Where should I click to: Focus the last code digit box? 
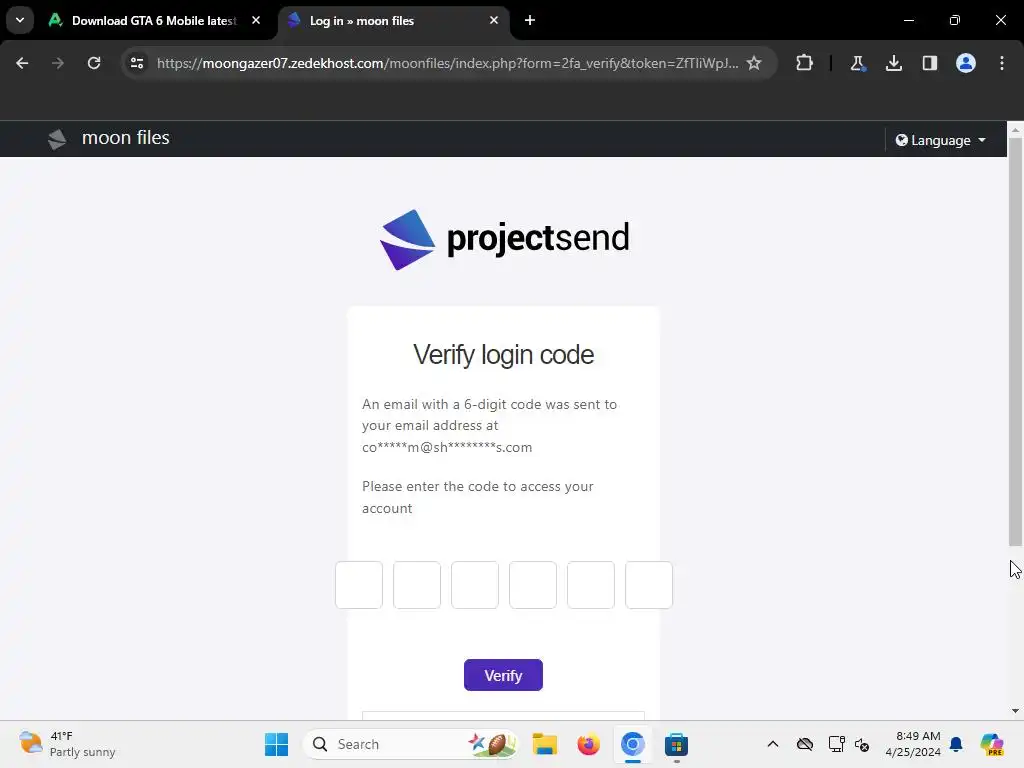click(648, 584)
